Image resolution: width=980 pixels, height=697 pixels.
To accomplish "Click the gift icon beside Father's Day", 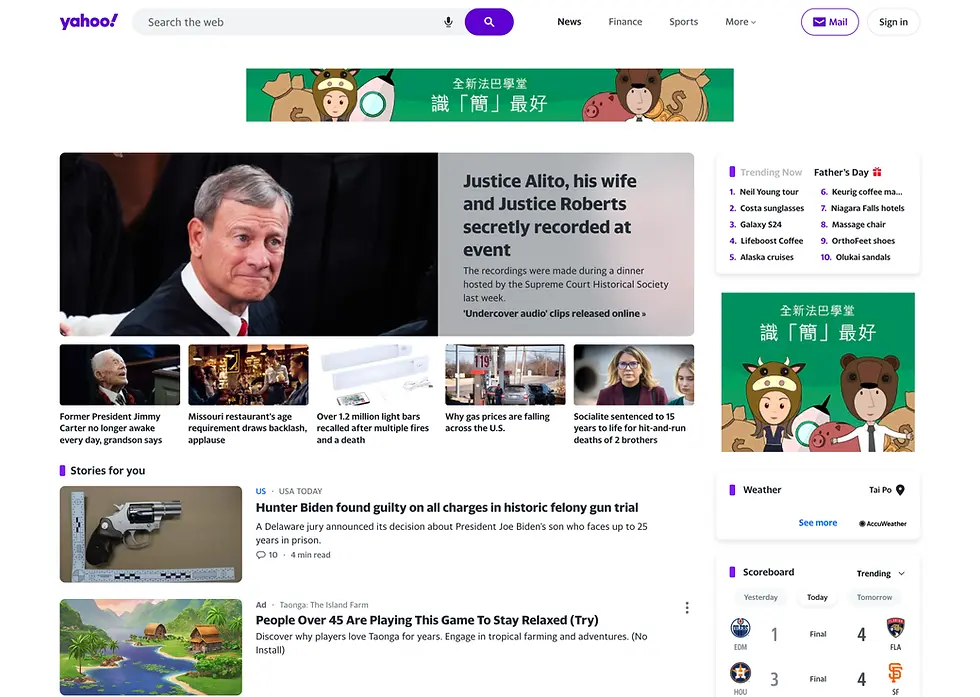I will (x=877, y=171).
